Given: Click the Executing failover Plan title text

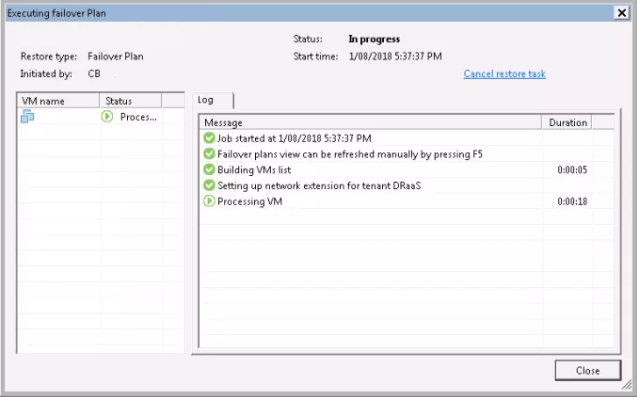Looking at the screenshot, I should tap(56, 13).
